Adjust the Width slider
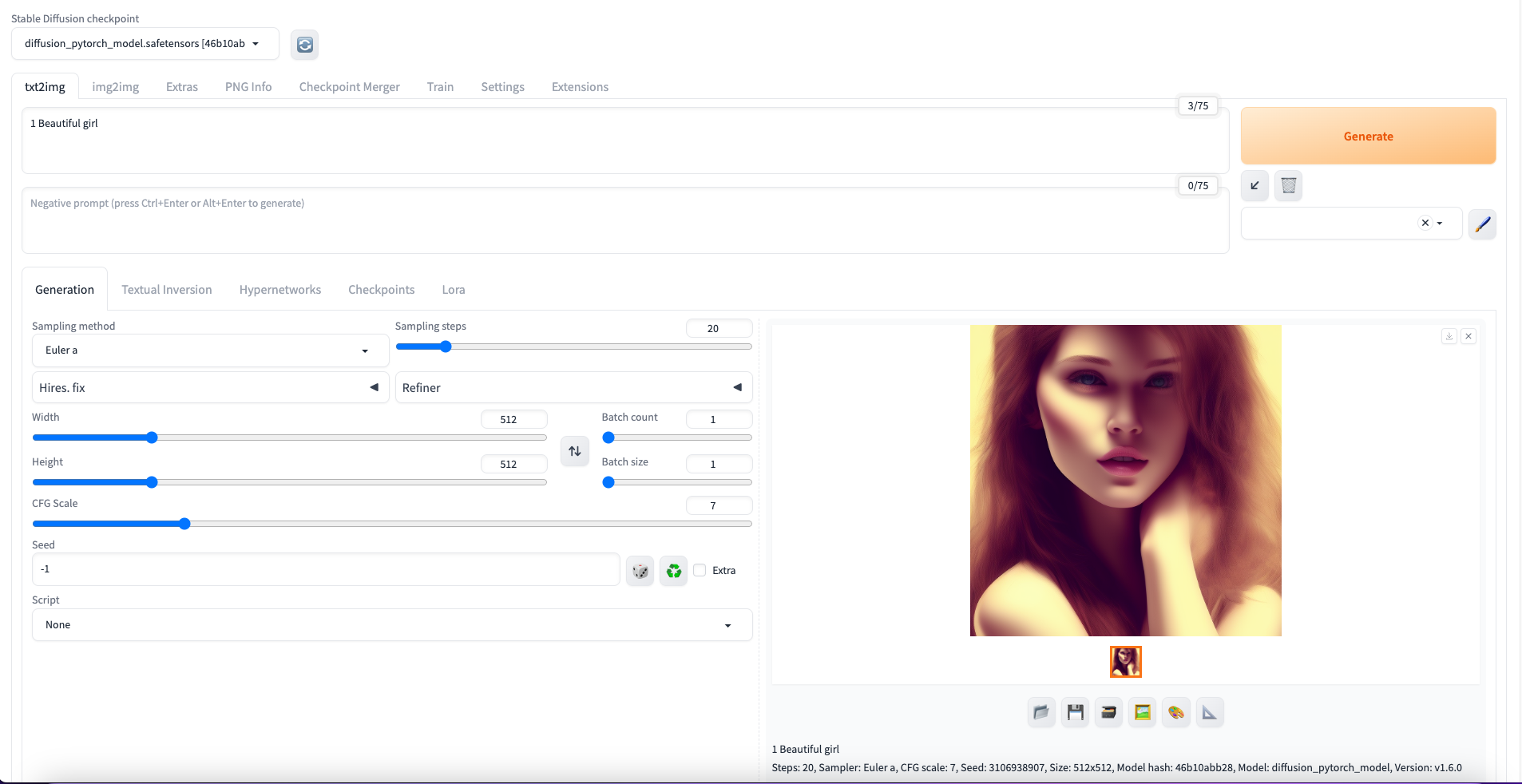1522x784 pixels. 289,438
